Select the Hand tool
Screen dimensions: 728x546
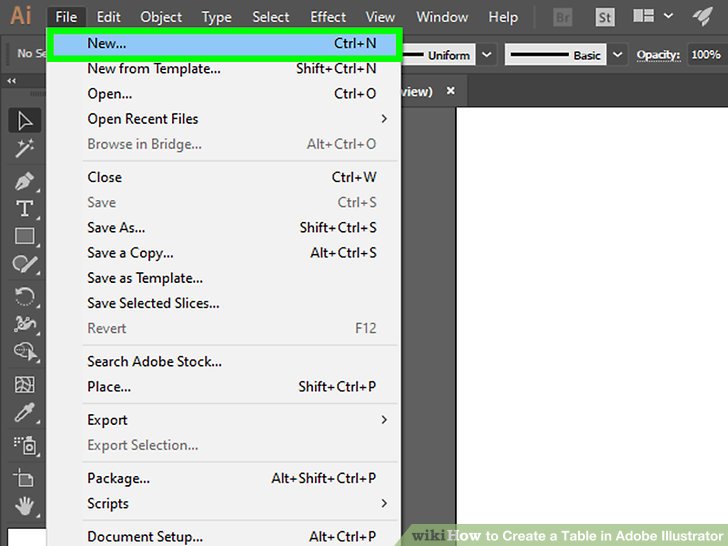point(24,505)
